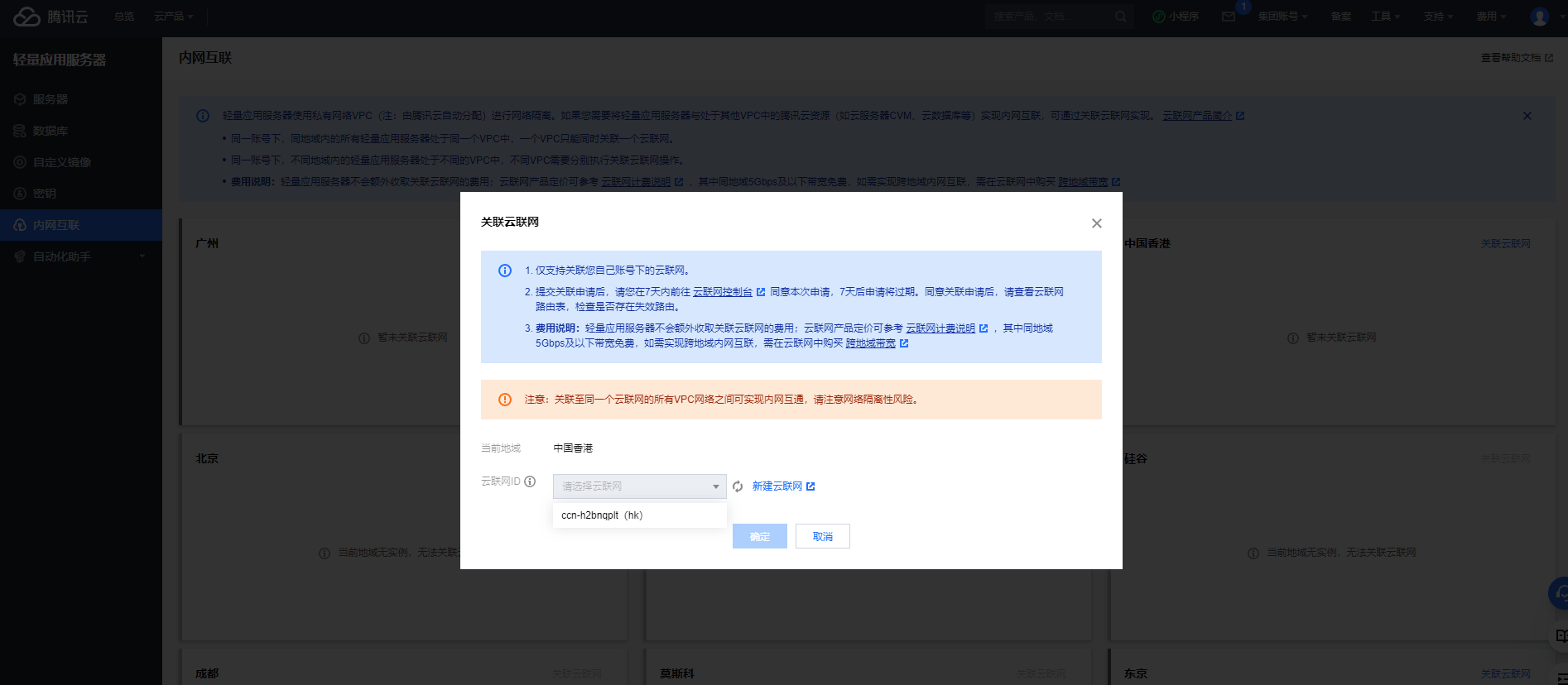This screenshot has width=1568, height=685.
Task: Refresh the 云联网 list with the reload icon
Action: coord(738,486)
